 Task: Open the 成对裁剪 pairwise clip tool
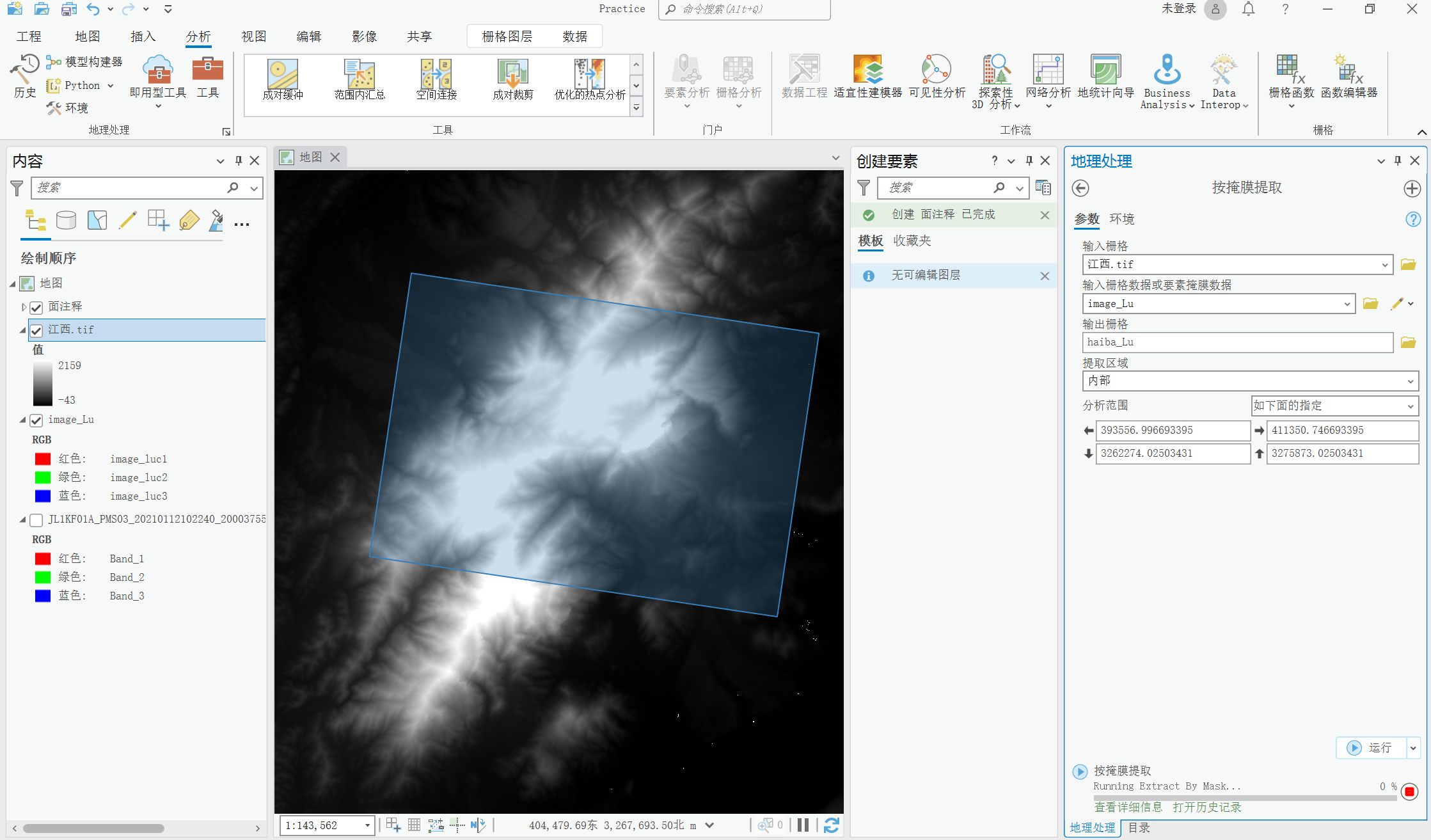point(513,79)
